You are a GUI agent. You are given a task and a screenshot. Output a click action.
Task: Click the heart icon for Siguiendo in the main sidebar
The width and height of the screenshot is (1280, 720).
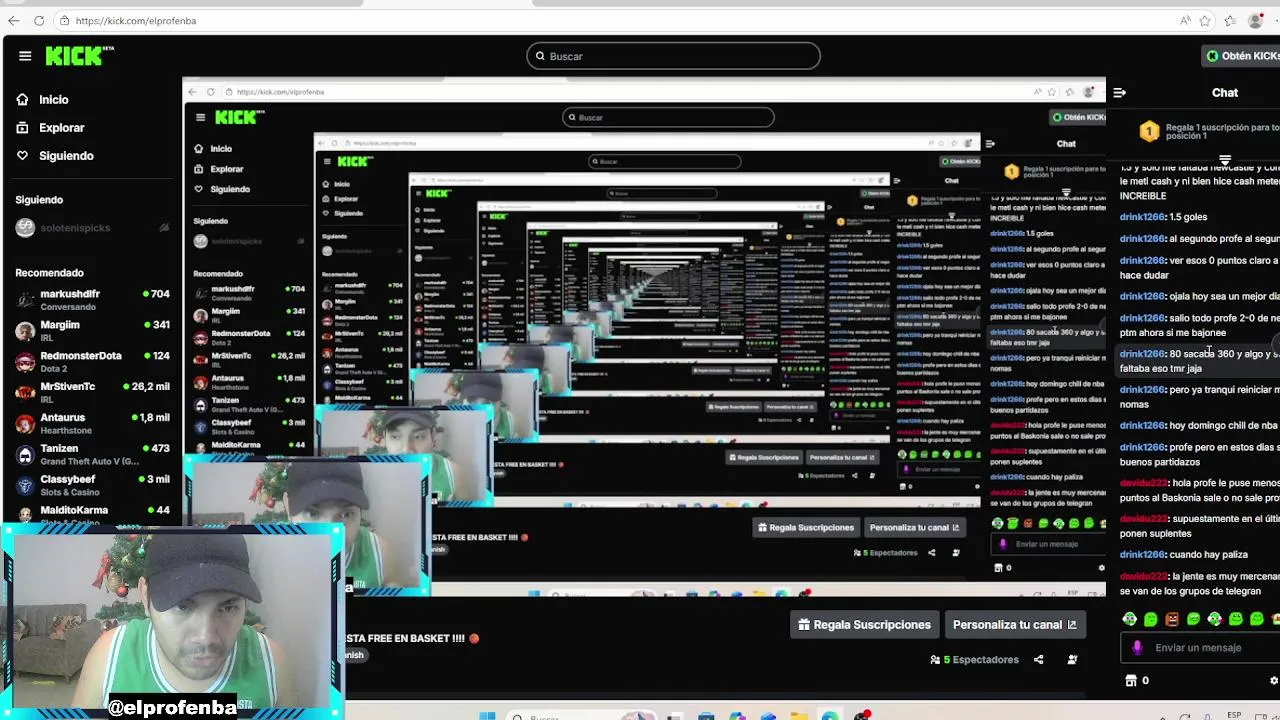point(22,156)
